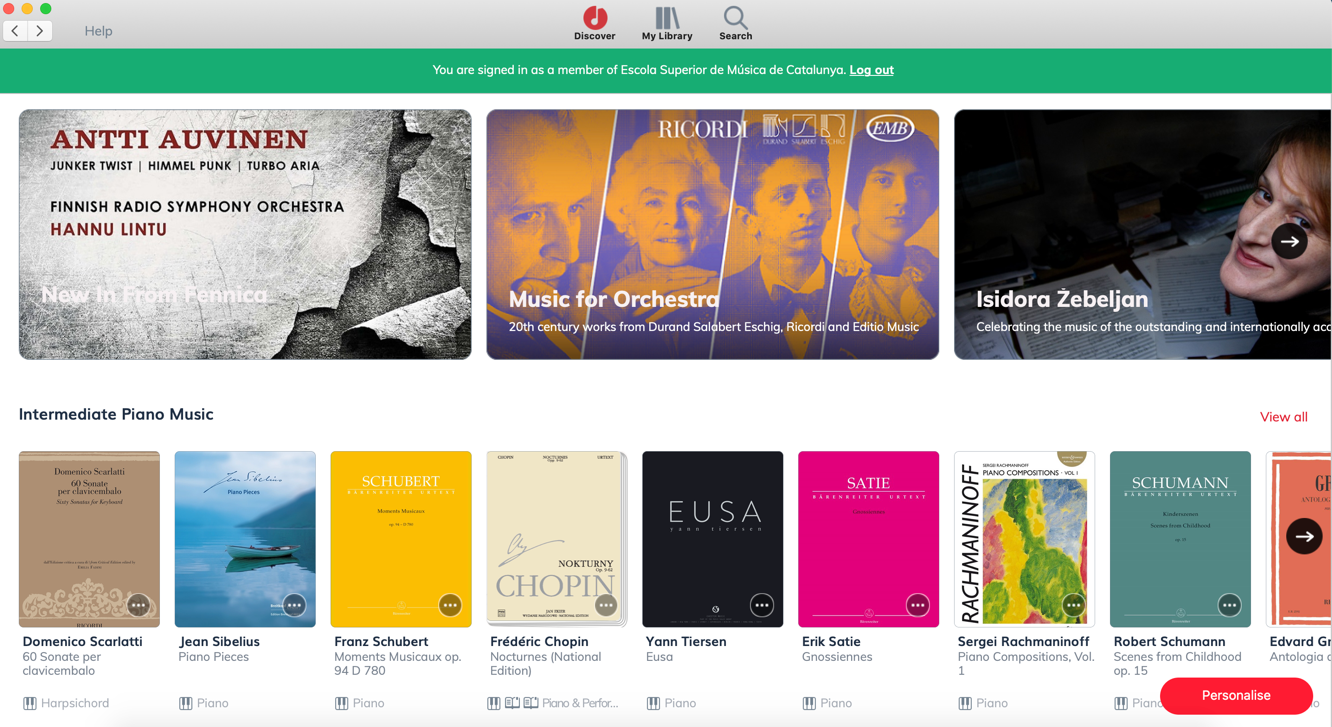This screenshot has width=1332, height=727.
Task: Open more options on Rachmaninoff Piano Compositions
Action: point(1073,605)
